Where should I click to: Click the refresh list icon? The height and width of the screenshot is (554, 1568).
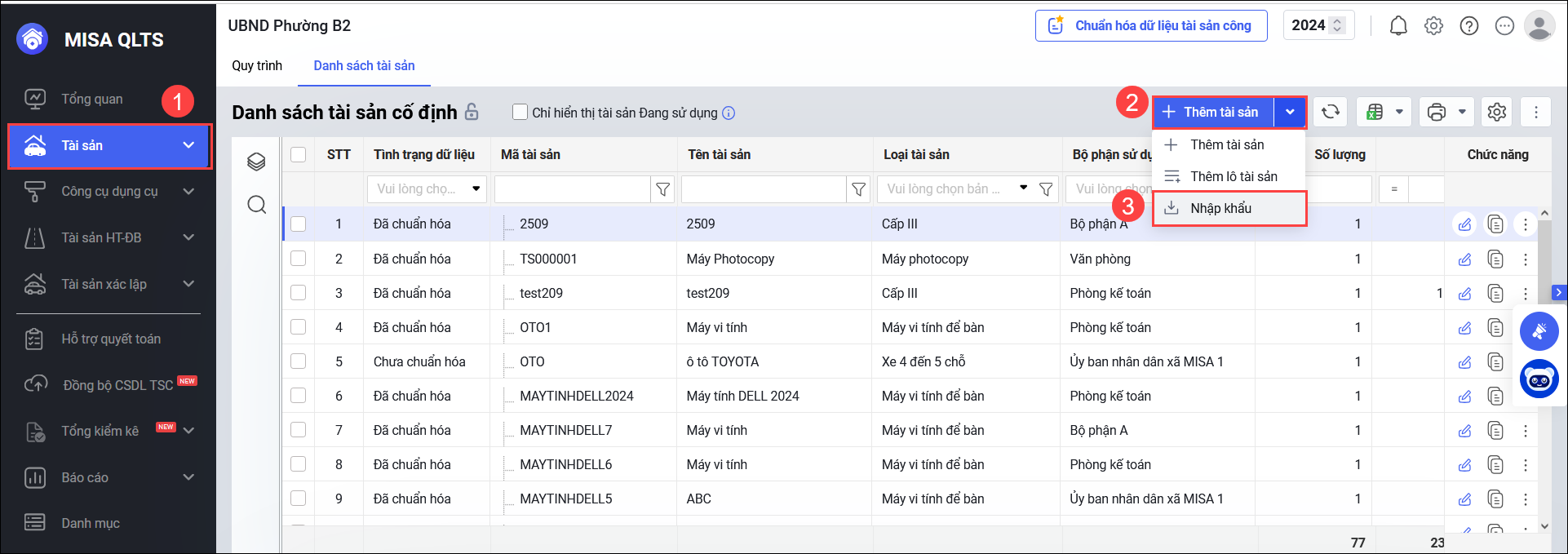(x=1331, y=112)
